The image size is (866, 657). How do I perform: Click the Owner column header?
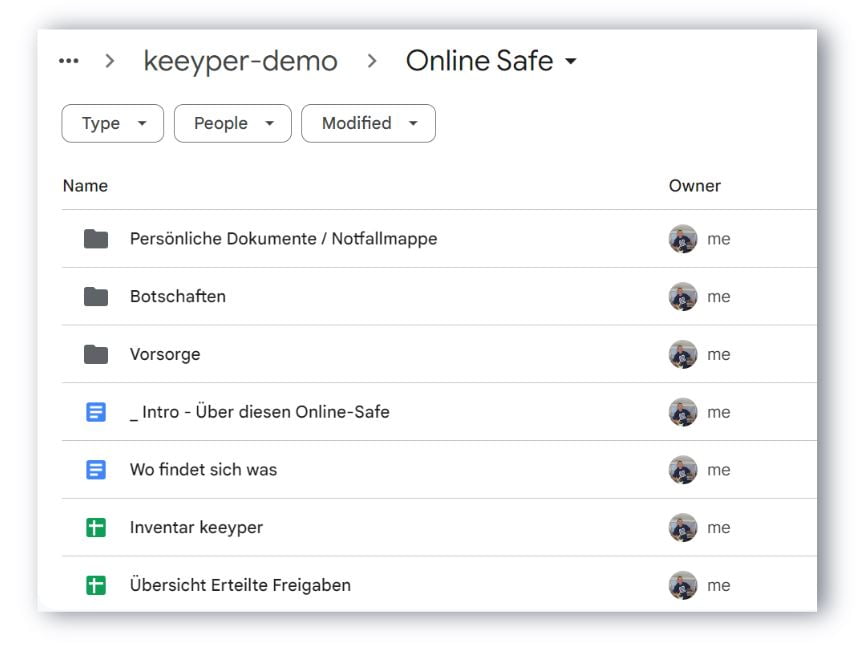[x=694, y=186]
